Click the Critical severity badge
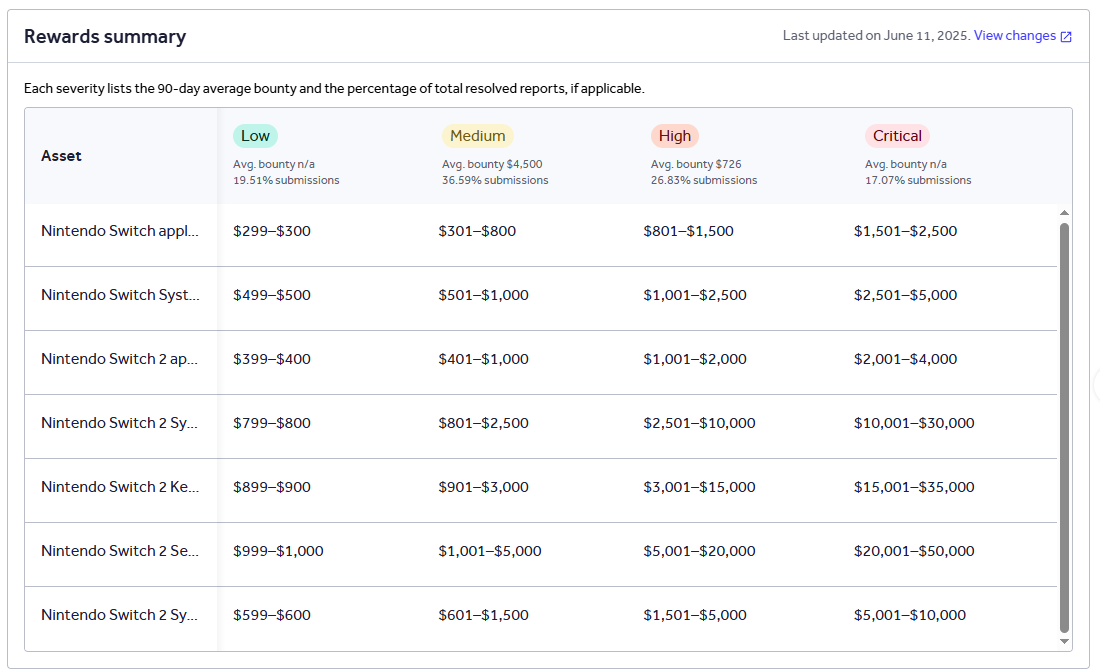The width and height of the screenshot is (1100, 669). (897, 136)
